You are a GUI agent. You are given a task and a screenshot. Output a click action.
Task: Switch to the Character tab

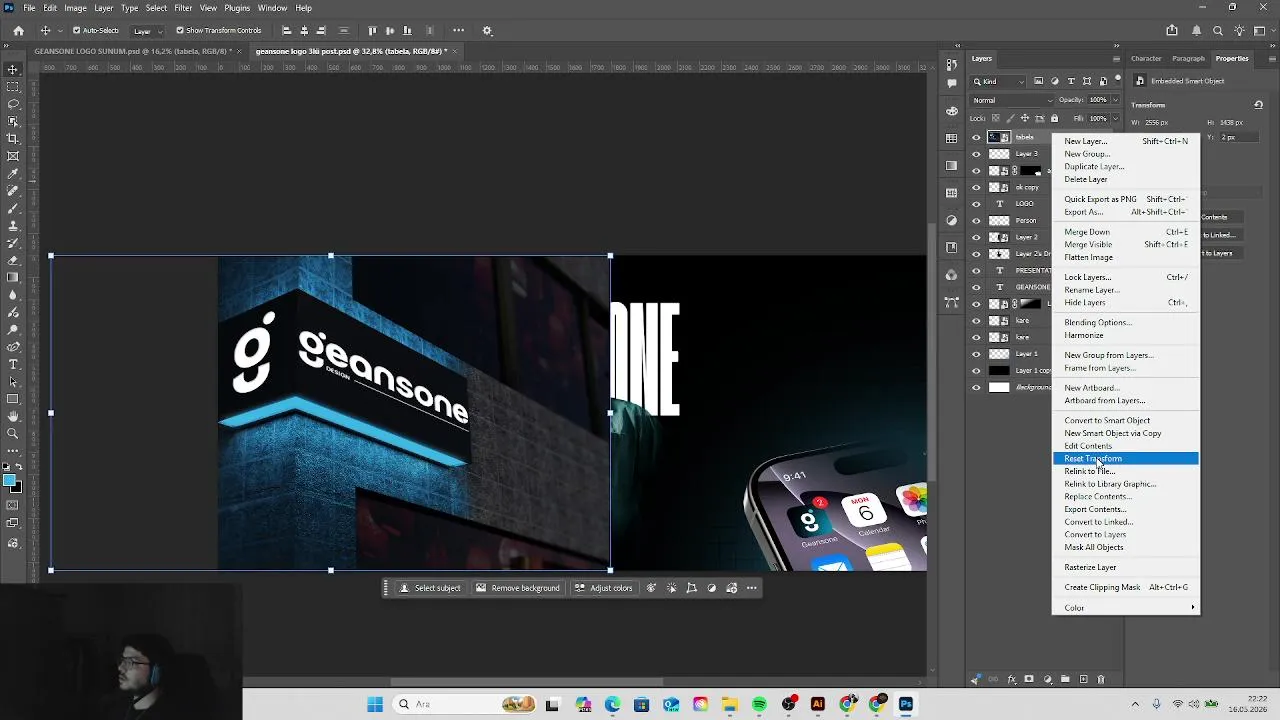(1146, 58)
